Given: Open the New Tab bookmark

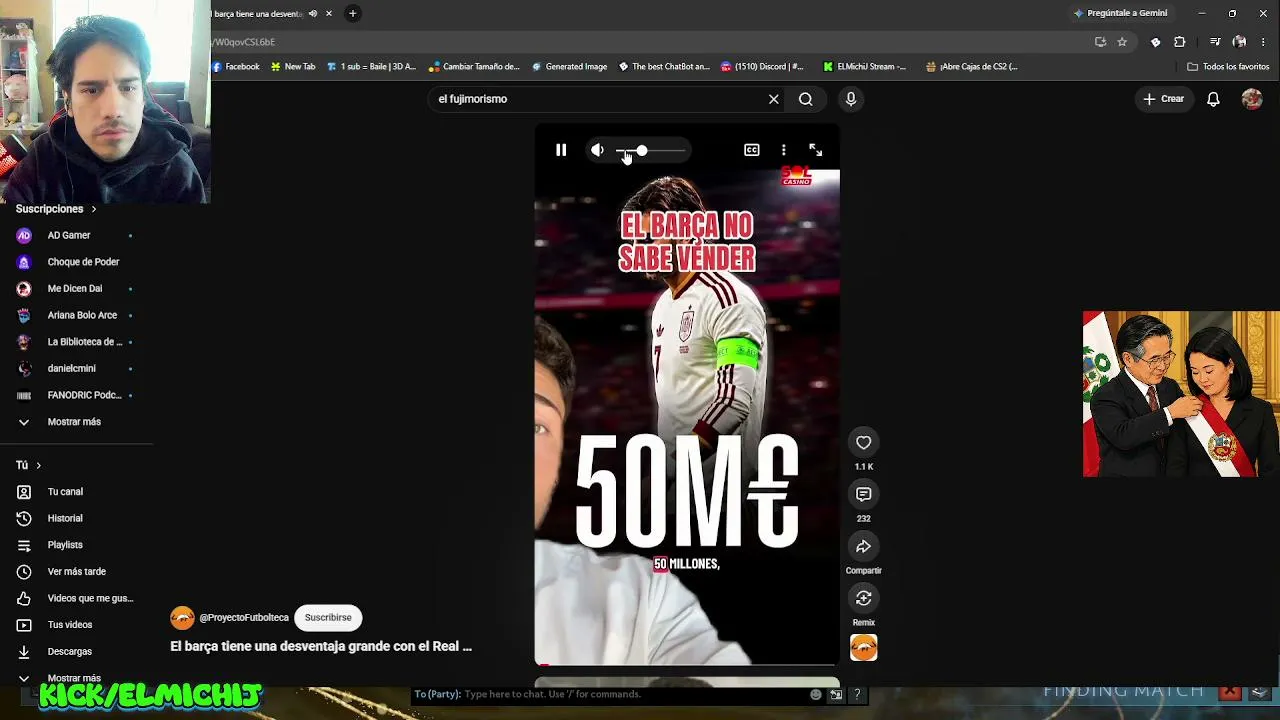Looking at the screenshot, I should (x=293, y=67).
